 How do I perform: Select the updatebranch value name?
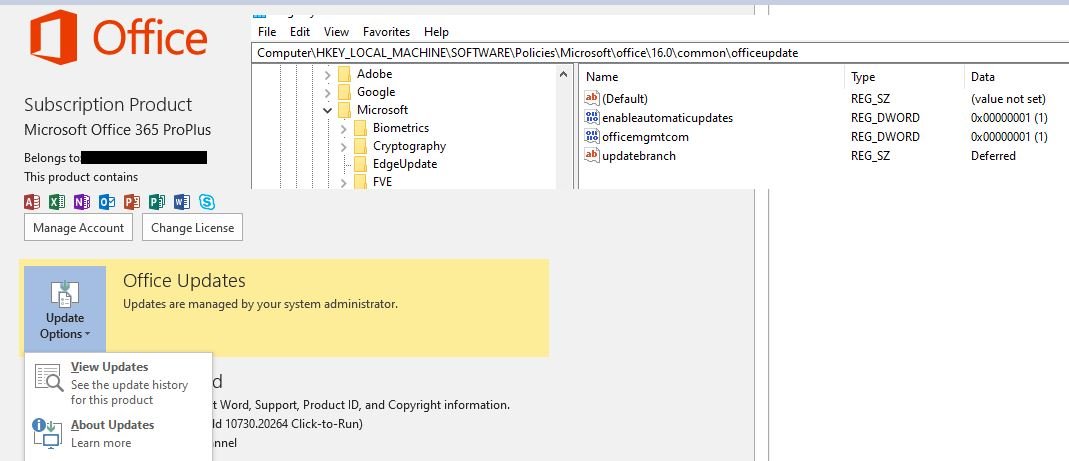639,156
